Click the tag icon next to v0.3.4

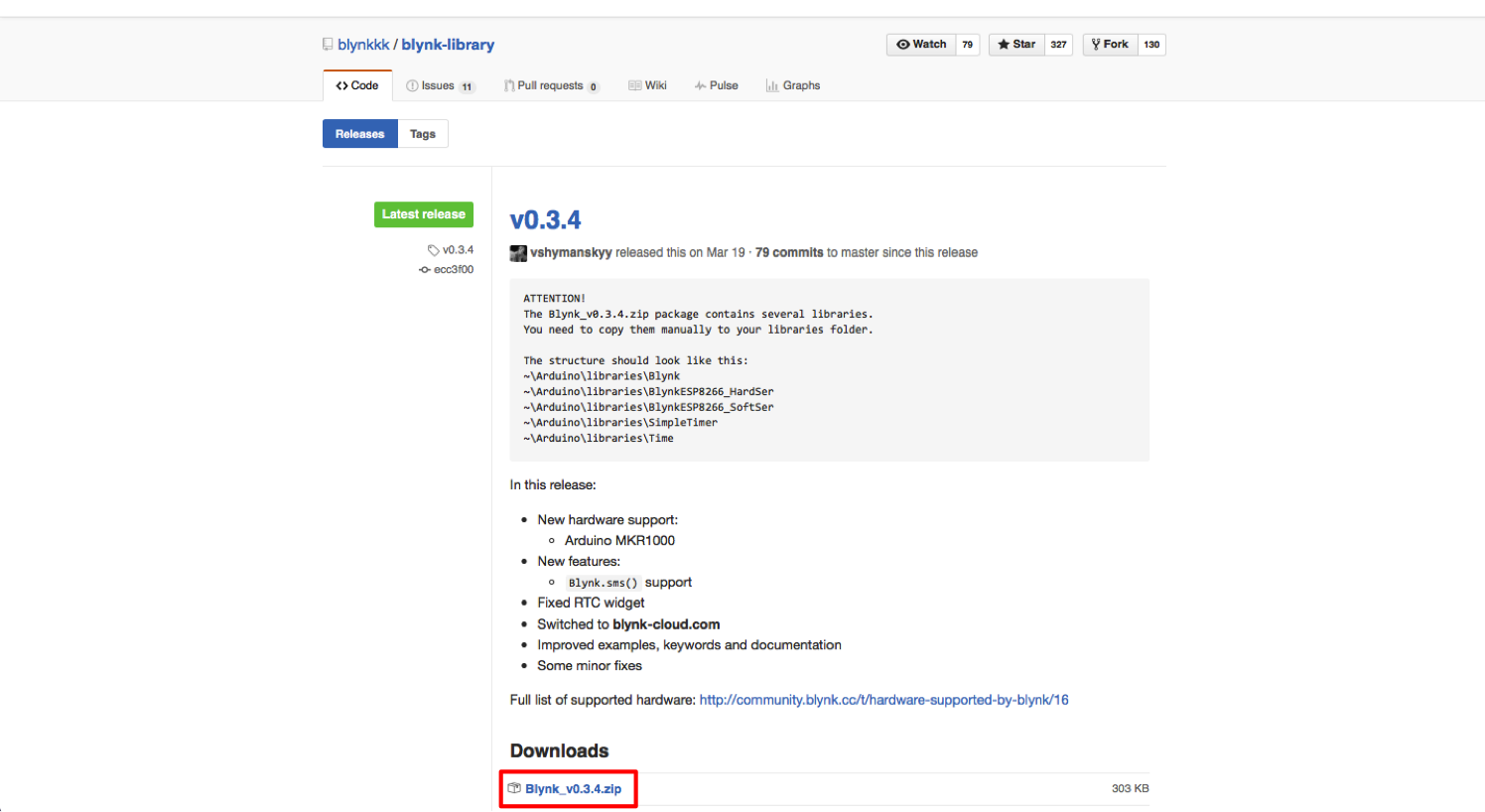coord(433,250)
